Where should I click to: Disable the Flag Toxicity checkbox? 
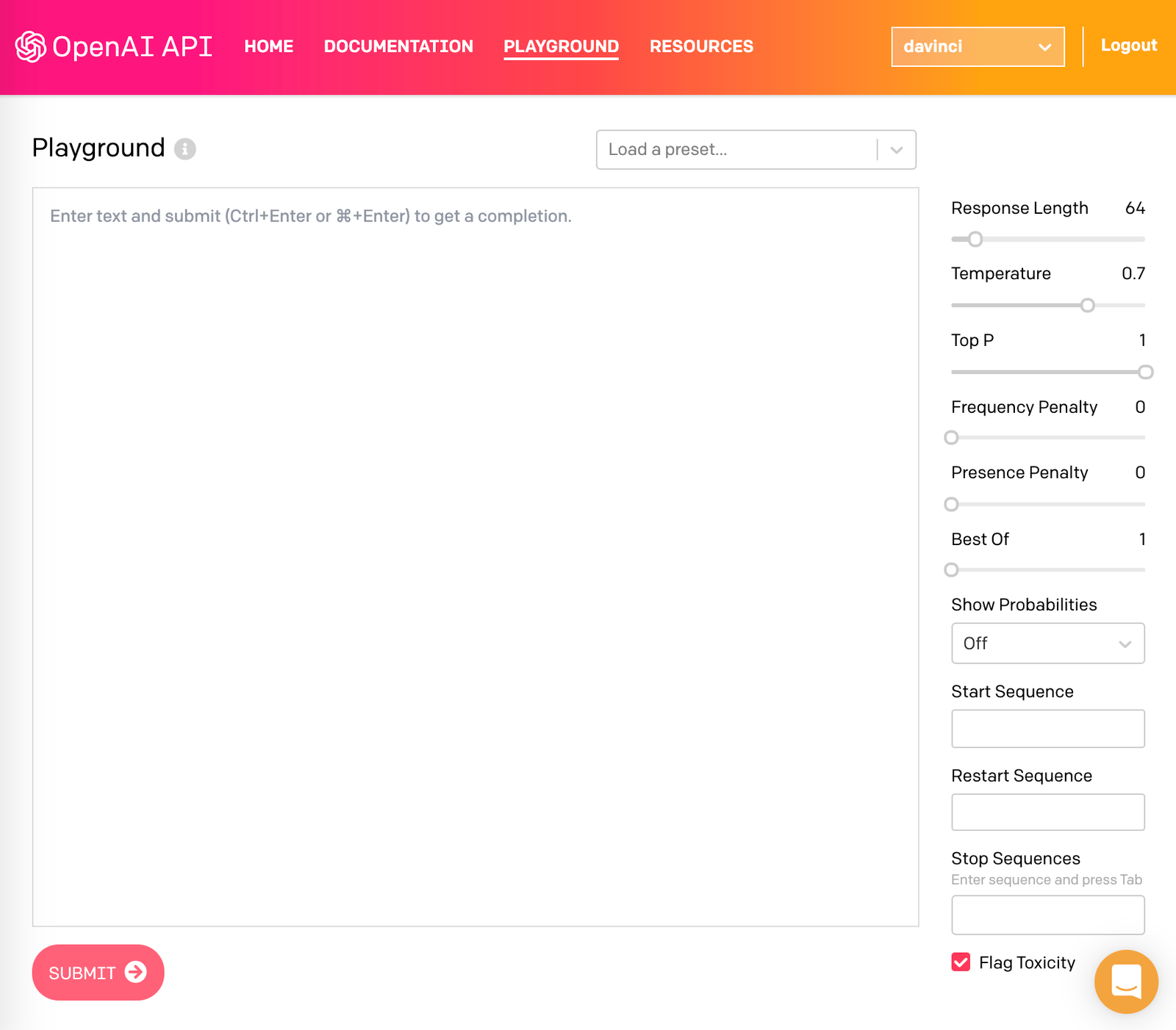(960, 962)
